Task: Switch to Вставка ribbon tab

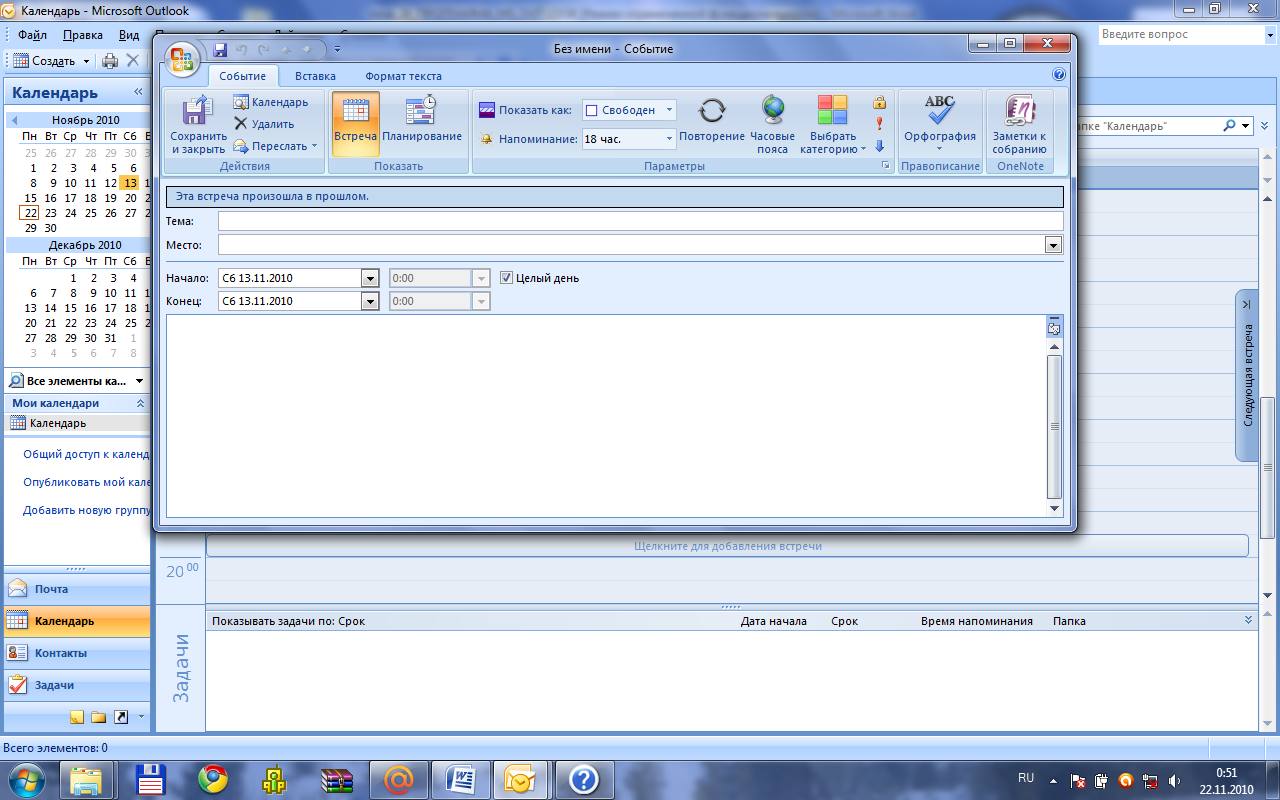Action: [315, 76]
